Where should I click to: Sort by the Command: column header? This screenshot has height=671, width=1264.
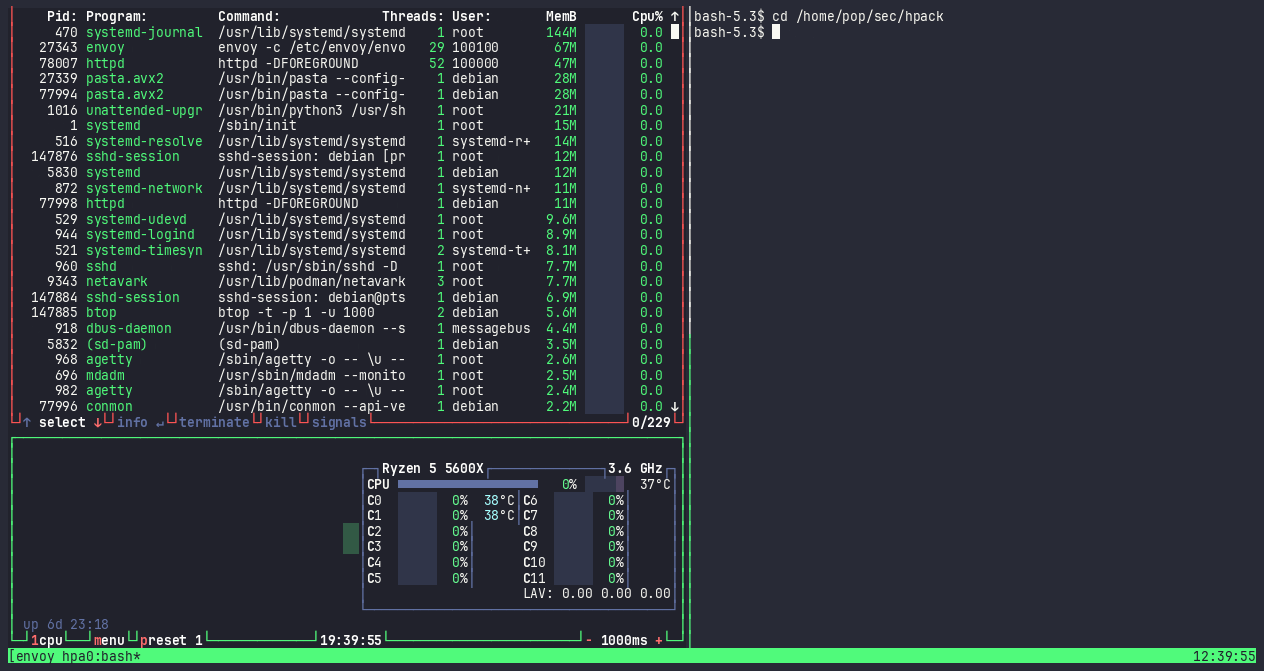click(x=249, y=16)
